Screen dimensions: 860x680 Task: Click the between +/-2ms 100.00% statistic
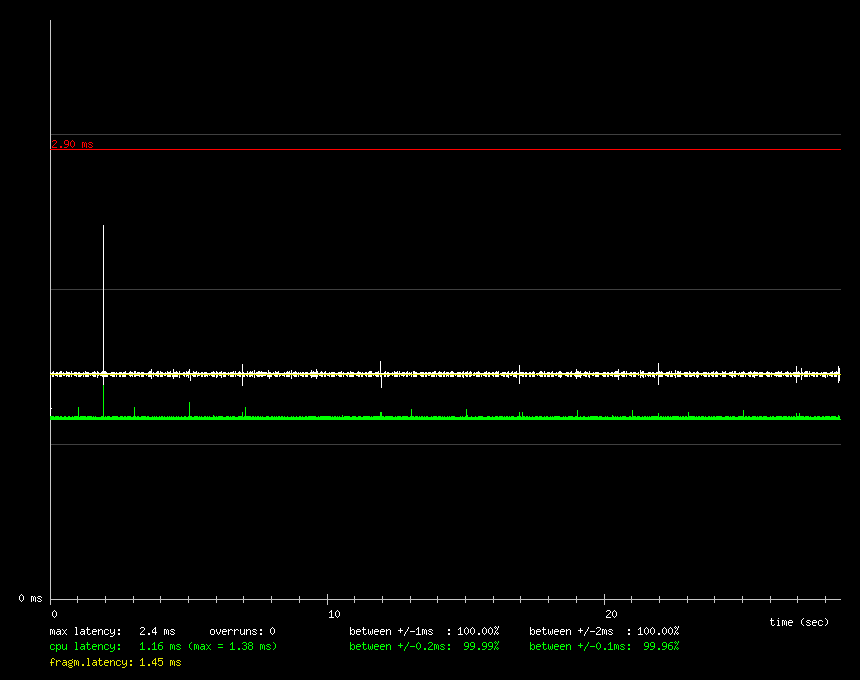604,631
